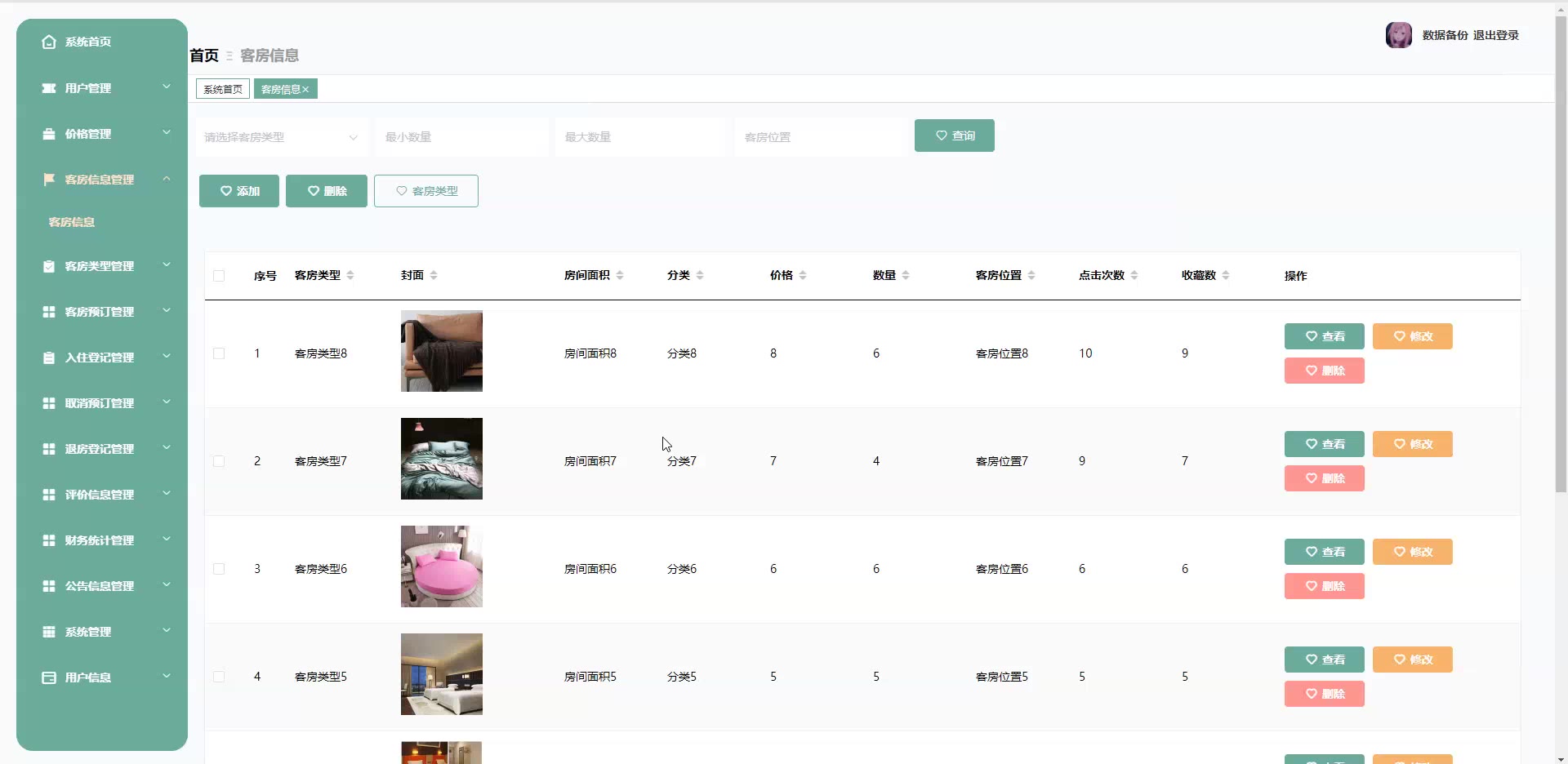Click the page vertical scrollbar thumb
This screenshot has height=764, width=1568.
pos(1561,255)
